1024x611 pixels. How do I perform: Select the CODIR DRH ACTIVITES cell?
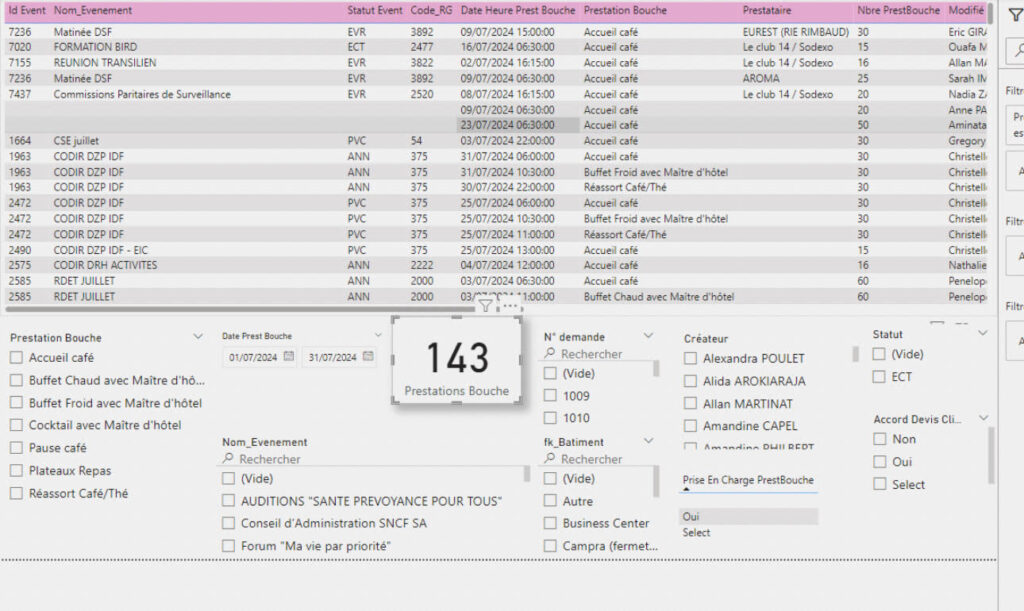[x=105, y=265]
